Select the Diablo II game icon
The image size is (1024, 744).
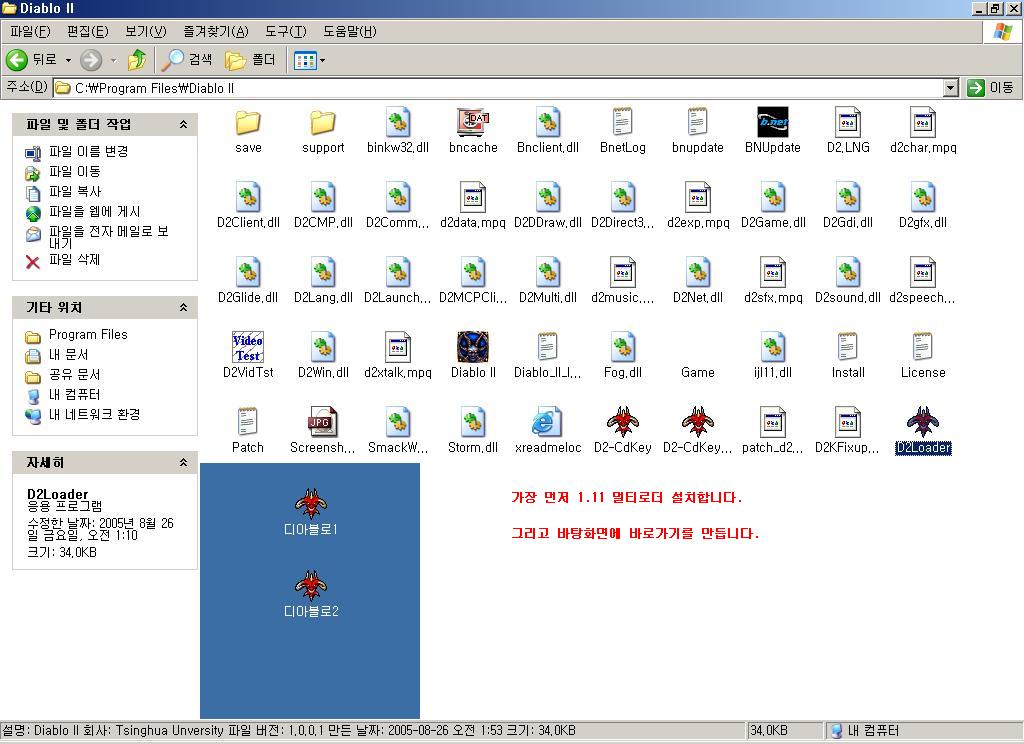point(473,348)
